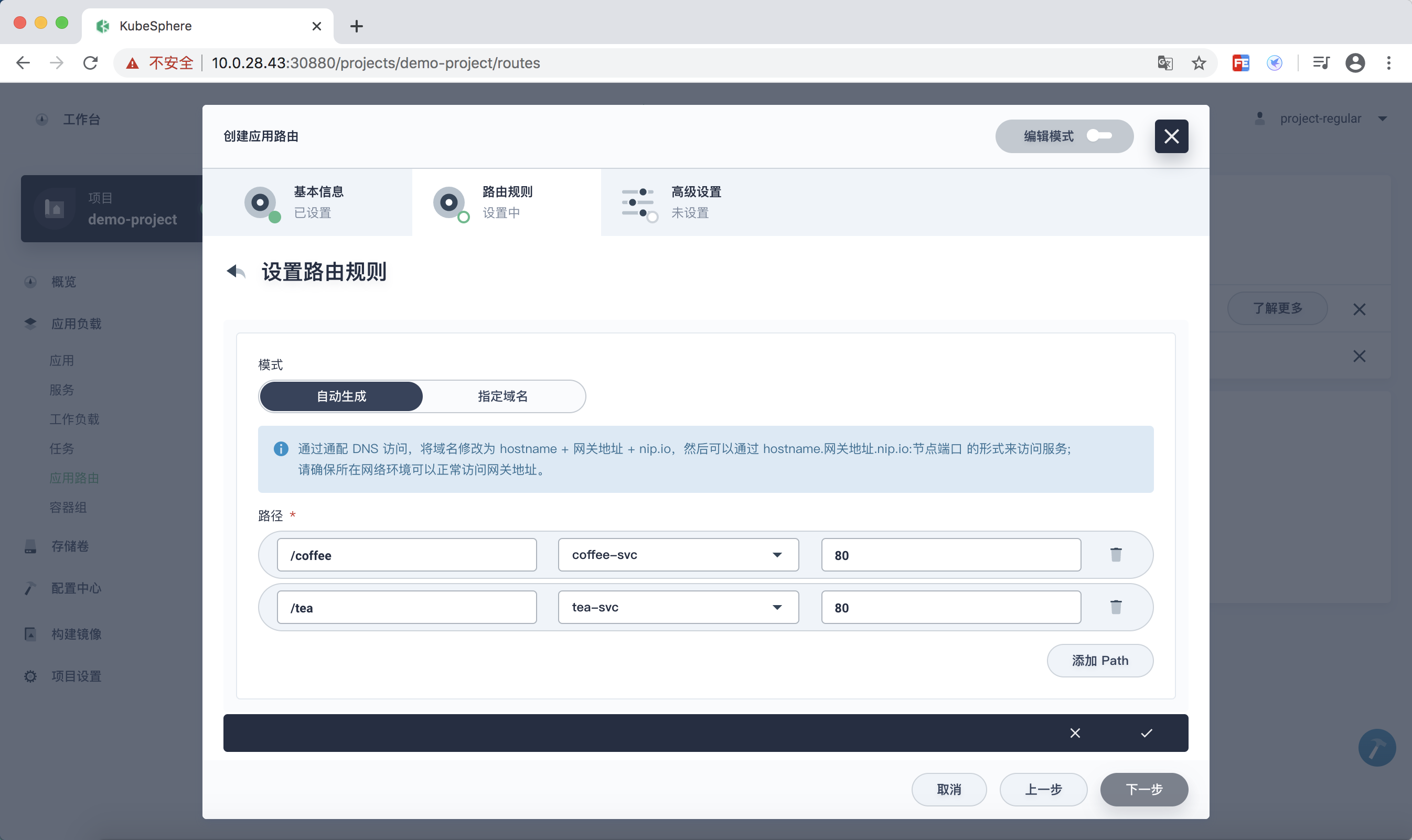Delete the /coffee path row

(x=1115, y=555)
